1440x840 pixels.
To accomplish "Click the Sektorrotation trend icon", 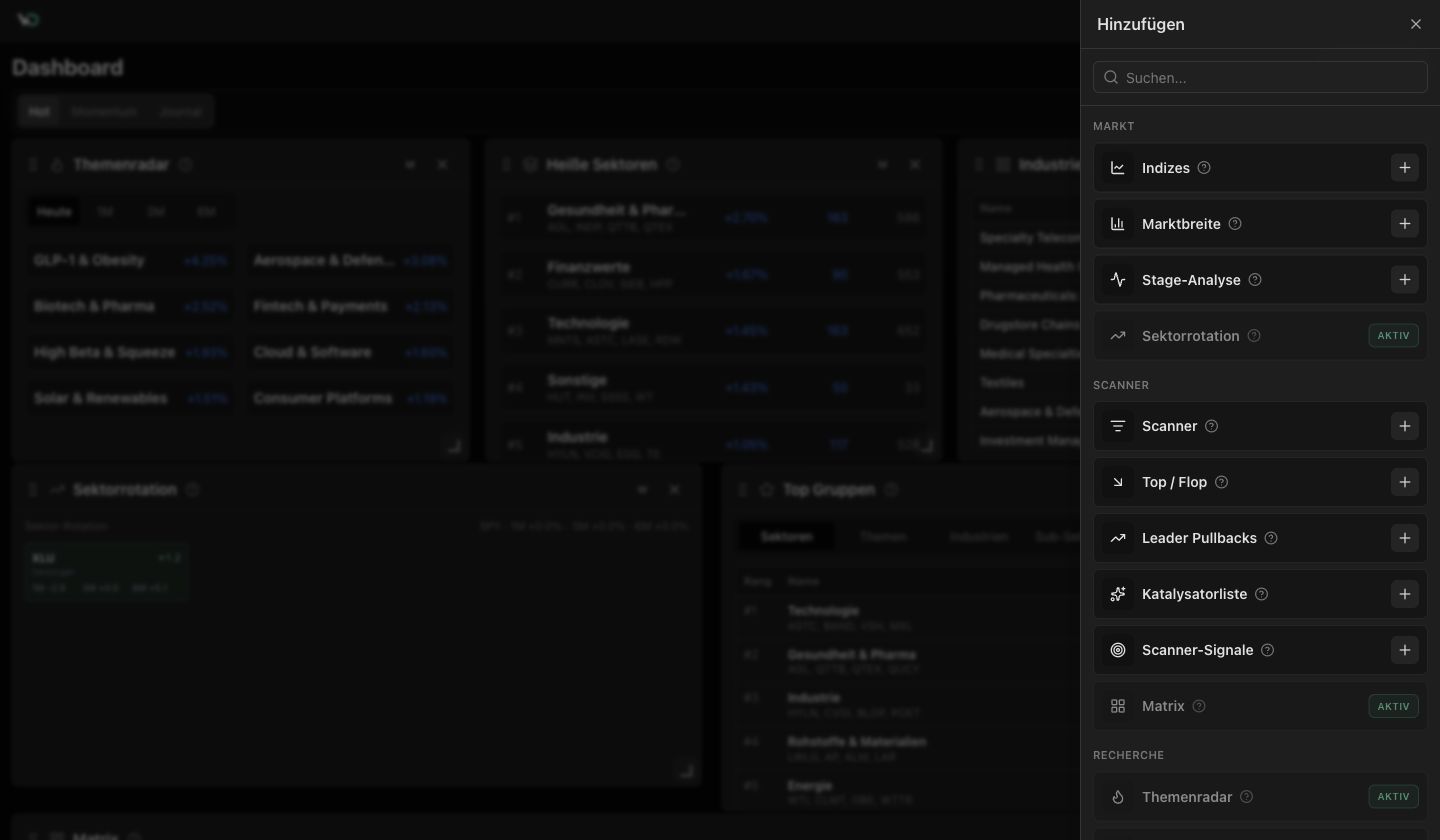I will 1118,336.
